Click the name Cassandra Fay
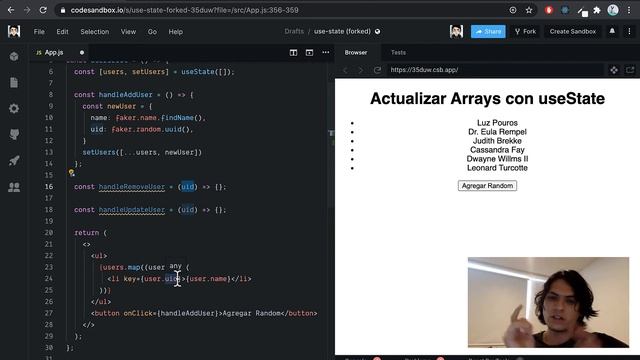 point(497,150)
